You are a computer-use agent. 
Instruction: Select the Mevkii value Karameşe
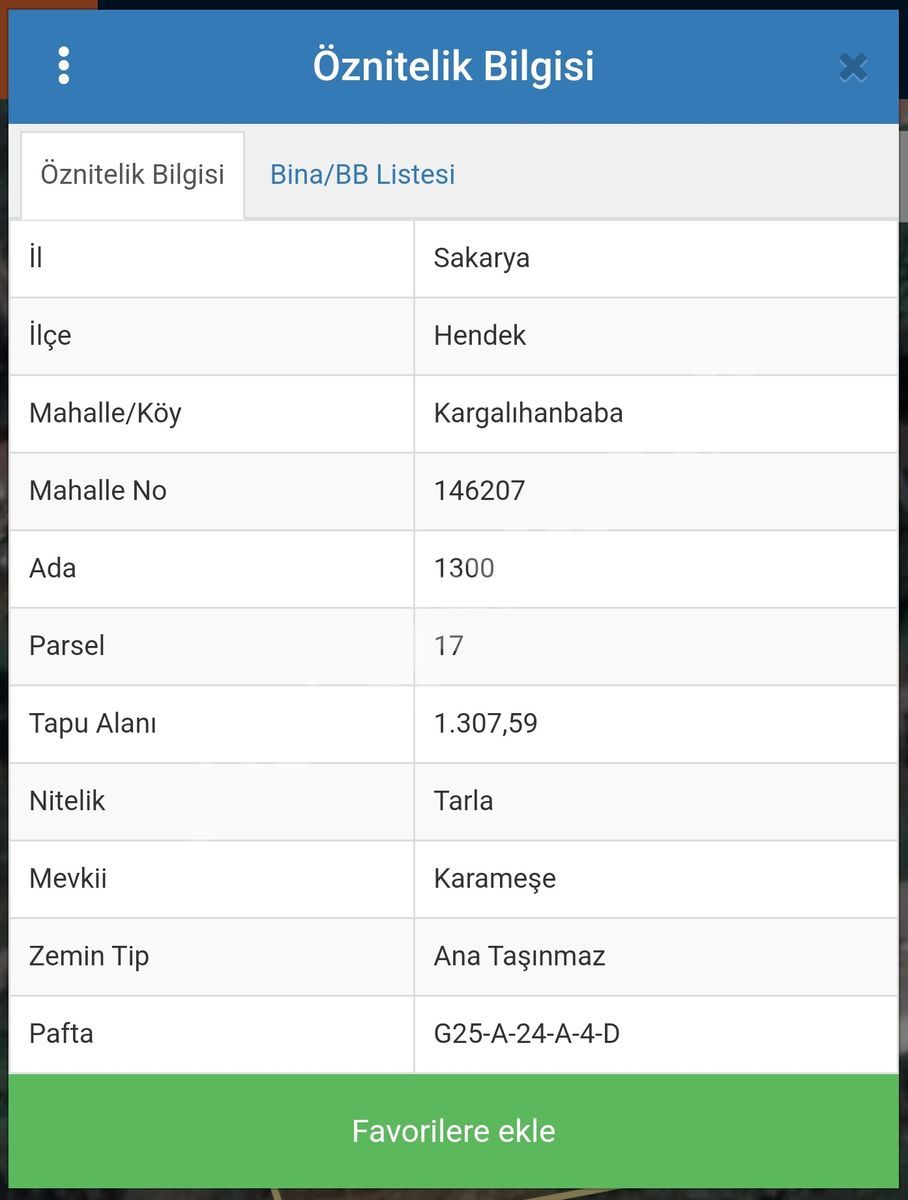pos(495,879)
